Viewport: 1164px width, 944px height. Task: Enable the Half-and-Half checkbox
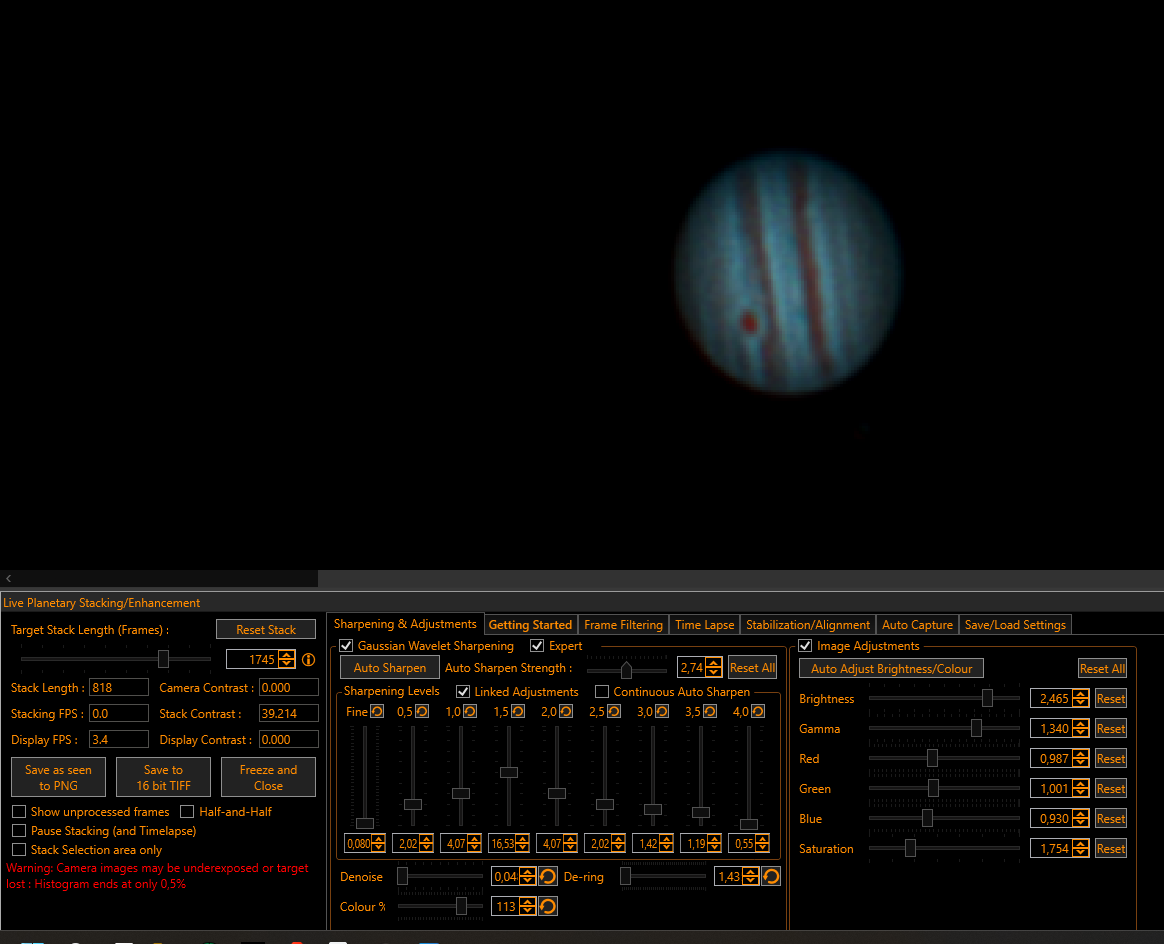coord(187,812)
